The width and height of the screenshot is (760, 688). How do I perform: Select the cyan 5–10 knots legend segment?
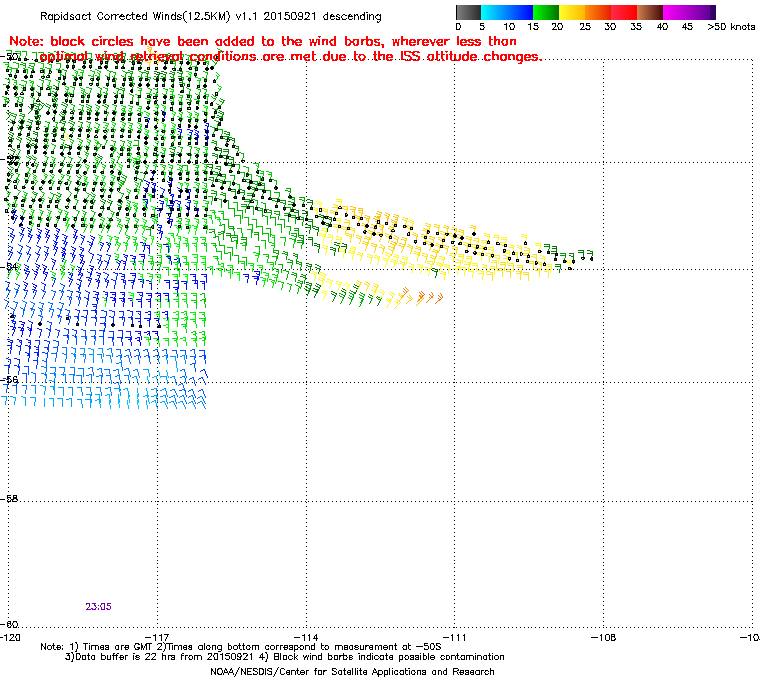[494, 12]
